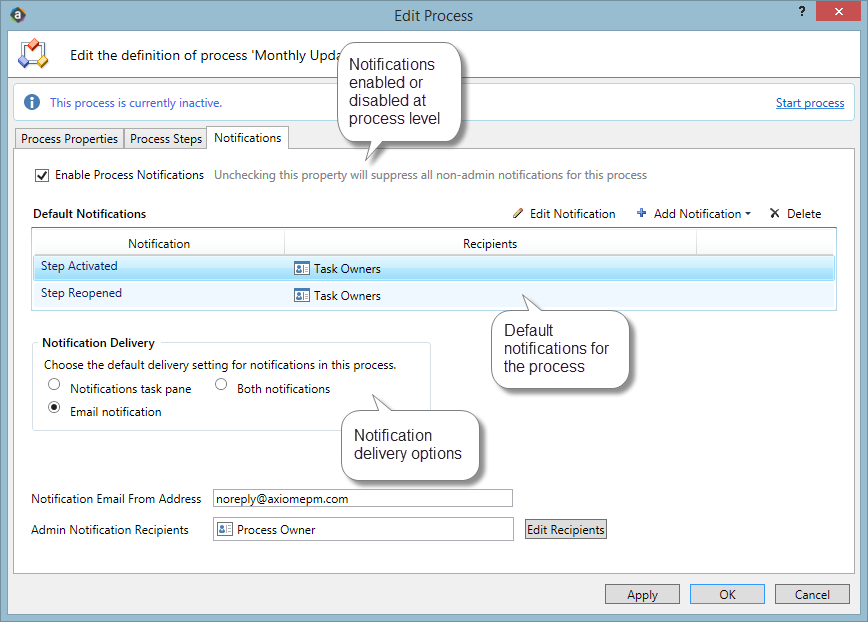Click the Notification Email From Address field
The height and width of the screenshot is (622, 868).
pos(362,498)
